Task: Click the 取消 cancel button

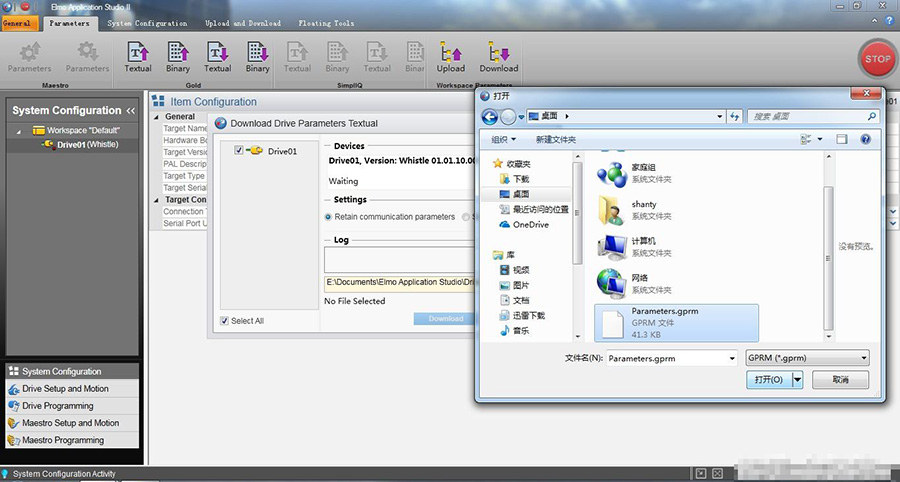Action: (x=840, y=380)
